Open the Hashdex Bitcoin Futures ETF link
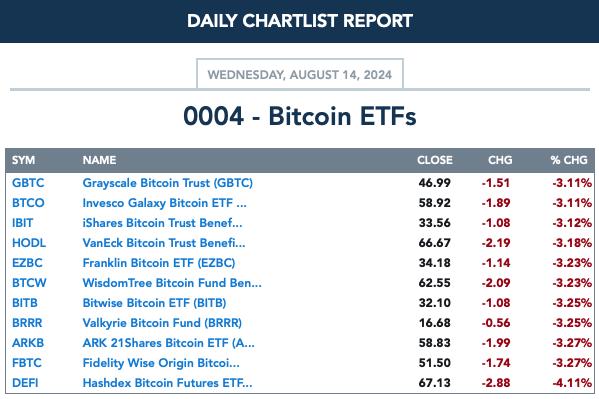 coord(167,383)
